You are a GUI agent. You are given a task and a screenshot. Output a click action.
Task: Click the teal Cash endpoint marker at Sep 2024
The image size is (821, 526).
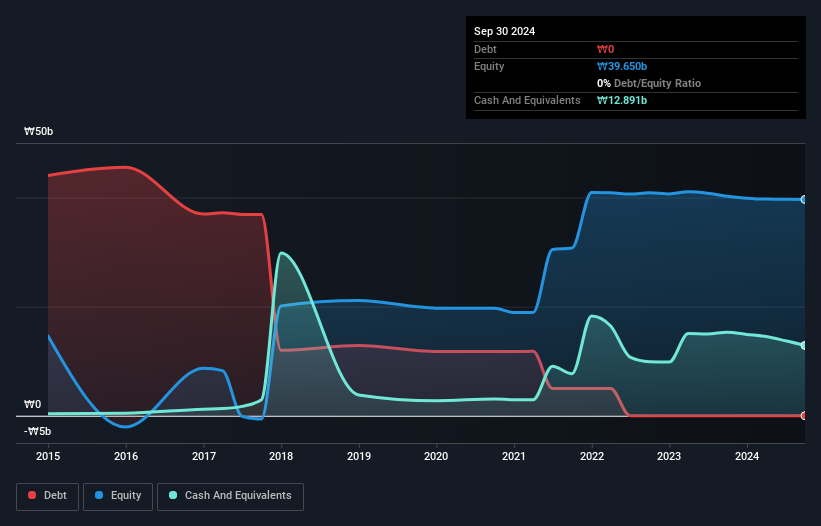[x=804, y=345]
